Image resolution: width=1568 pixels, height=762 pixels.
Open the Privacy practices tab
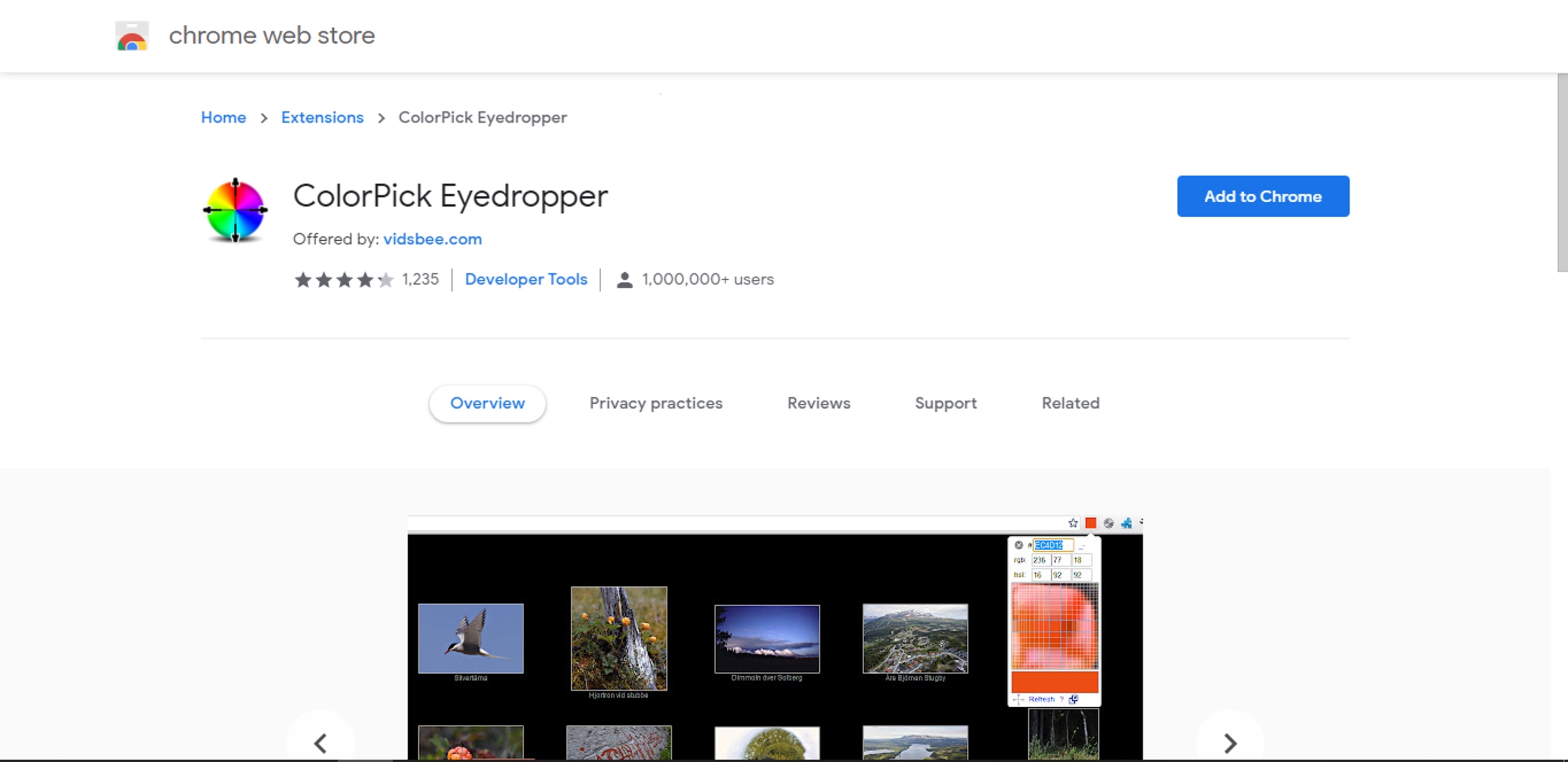pyautogui.click(x=655, y=403)
